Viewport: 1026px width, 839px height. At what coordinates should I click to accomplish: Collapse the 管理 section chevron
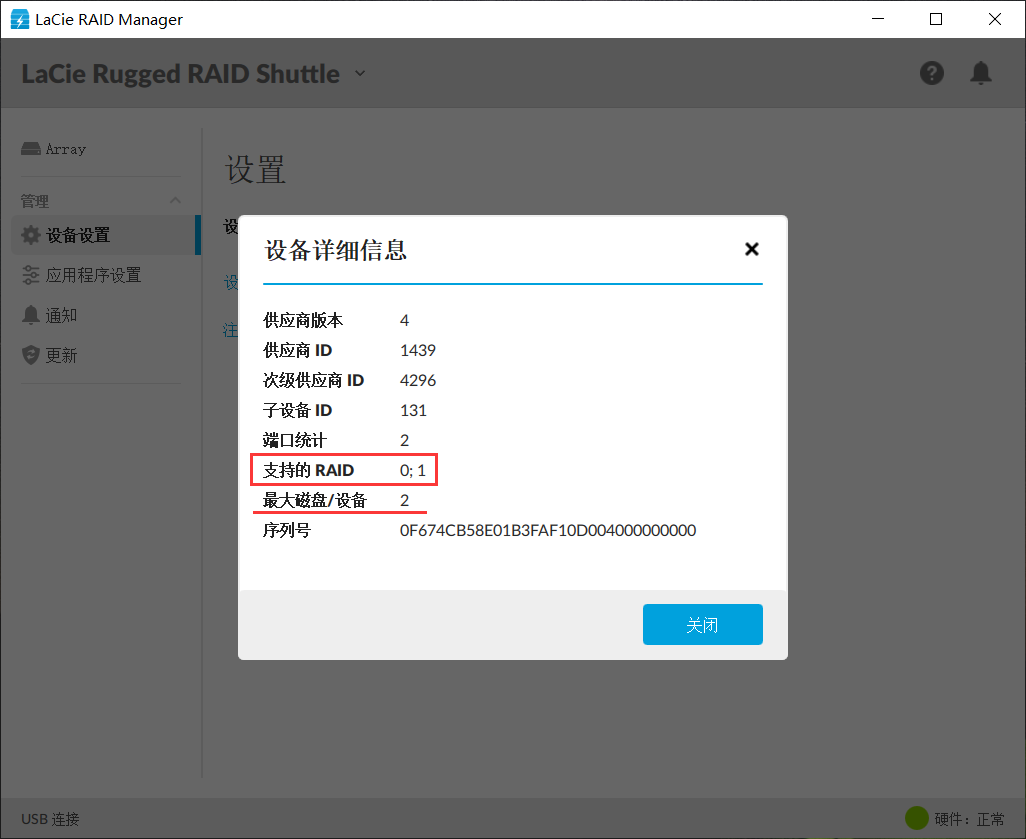point(175,200)
